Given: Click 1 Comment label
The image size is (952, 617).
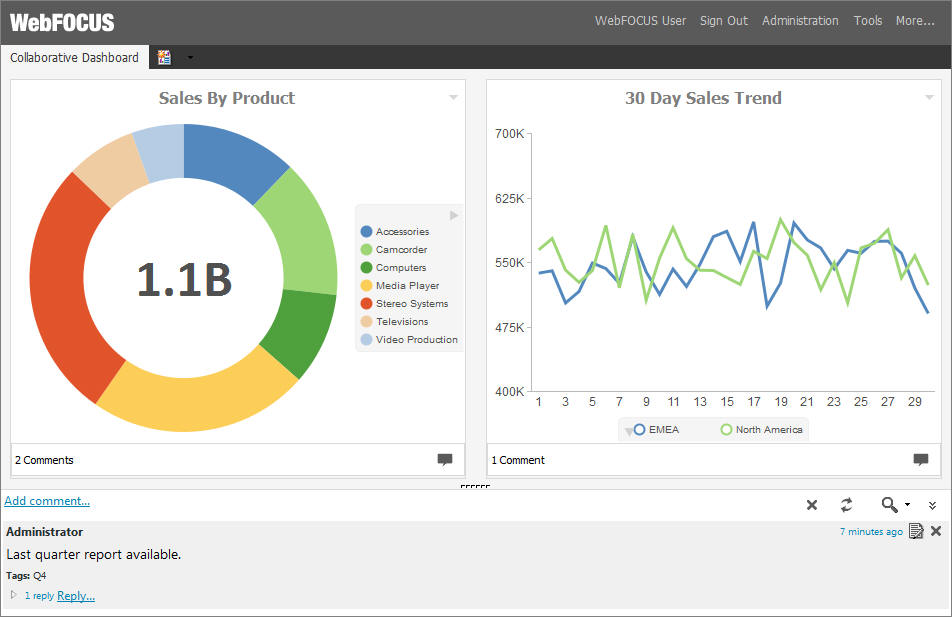Looking at the screenshot, I should click(x=518, y=460).
